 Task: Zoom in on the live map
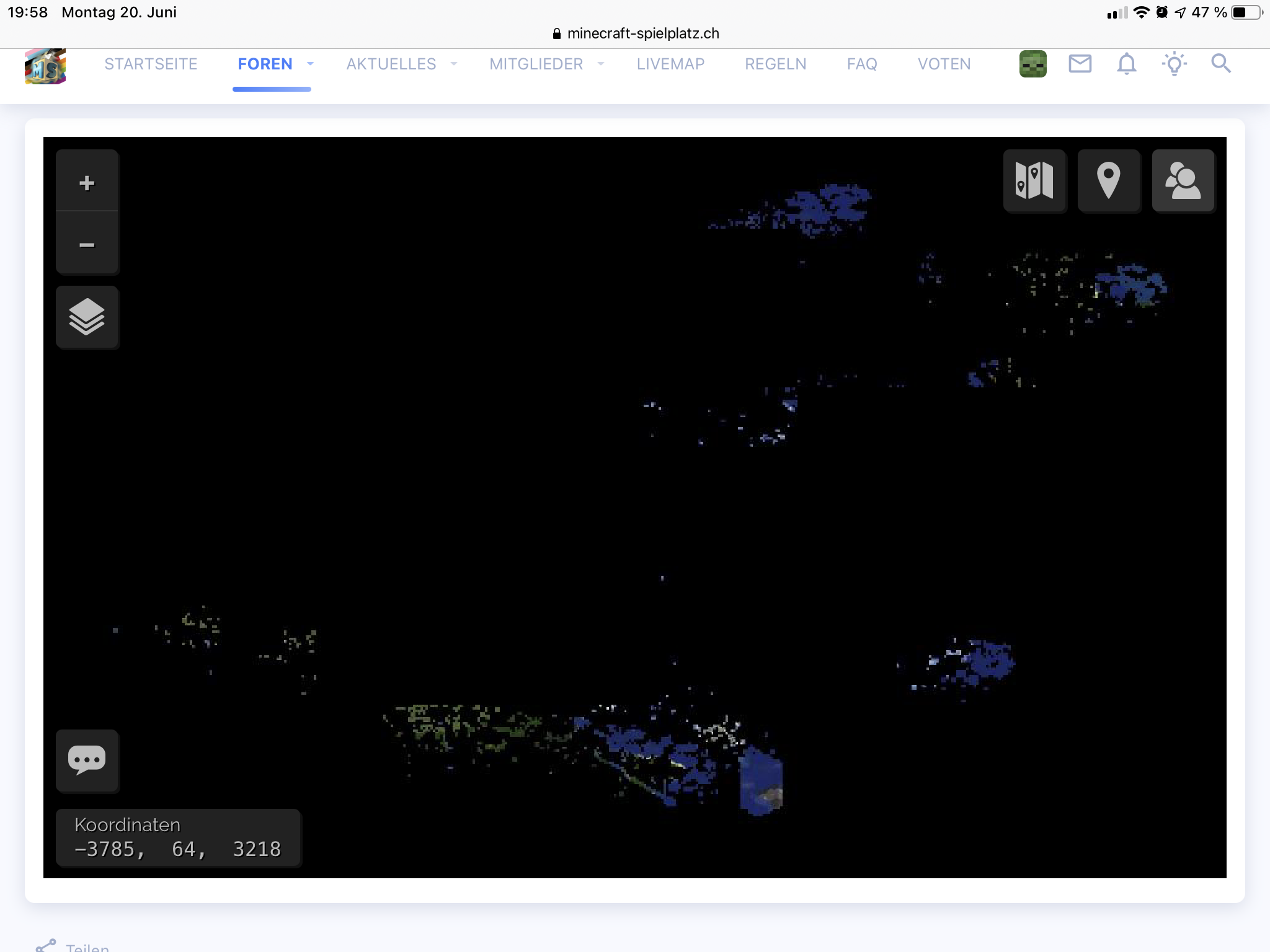pyautogui.click(x=87, y=182)
